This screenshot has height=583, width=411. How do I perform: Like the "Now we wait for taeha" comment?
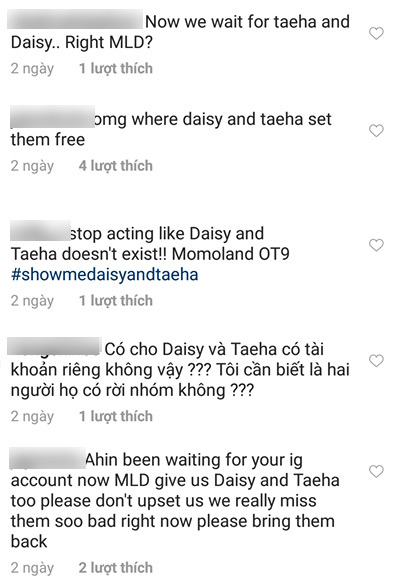click(x=376, y=33)
